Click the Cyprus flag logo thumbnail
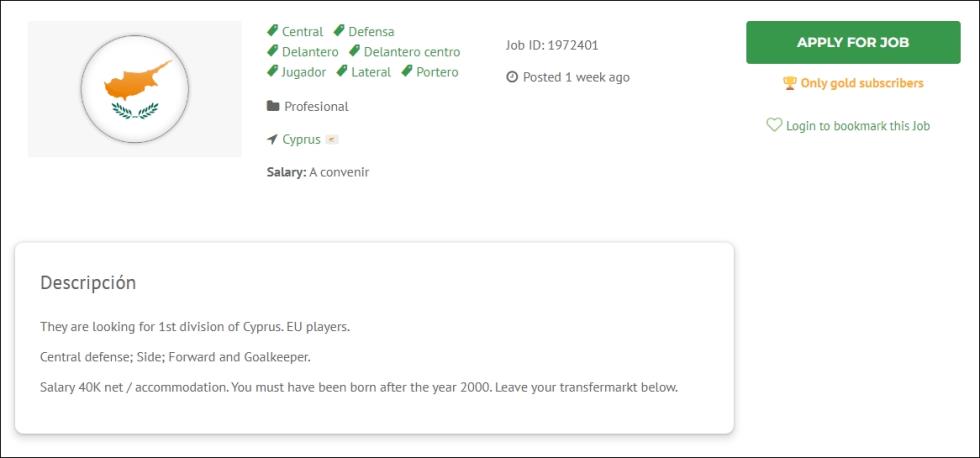This screenshot has height=458, width=980. (x=134, y=89)
